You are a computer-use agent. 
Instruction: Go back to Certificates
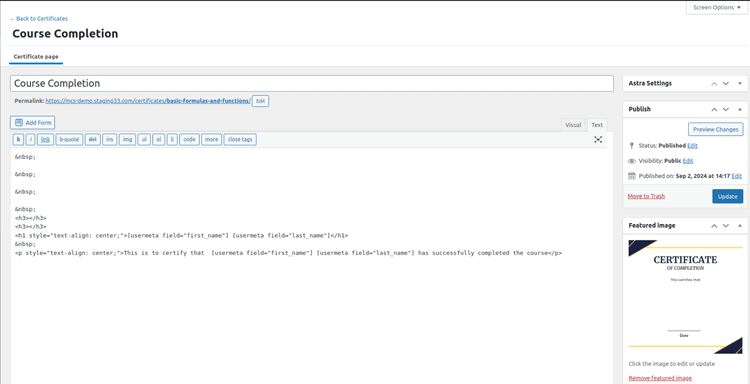[x=38, y=19]
